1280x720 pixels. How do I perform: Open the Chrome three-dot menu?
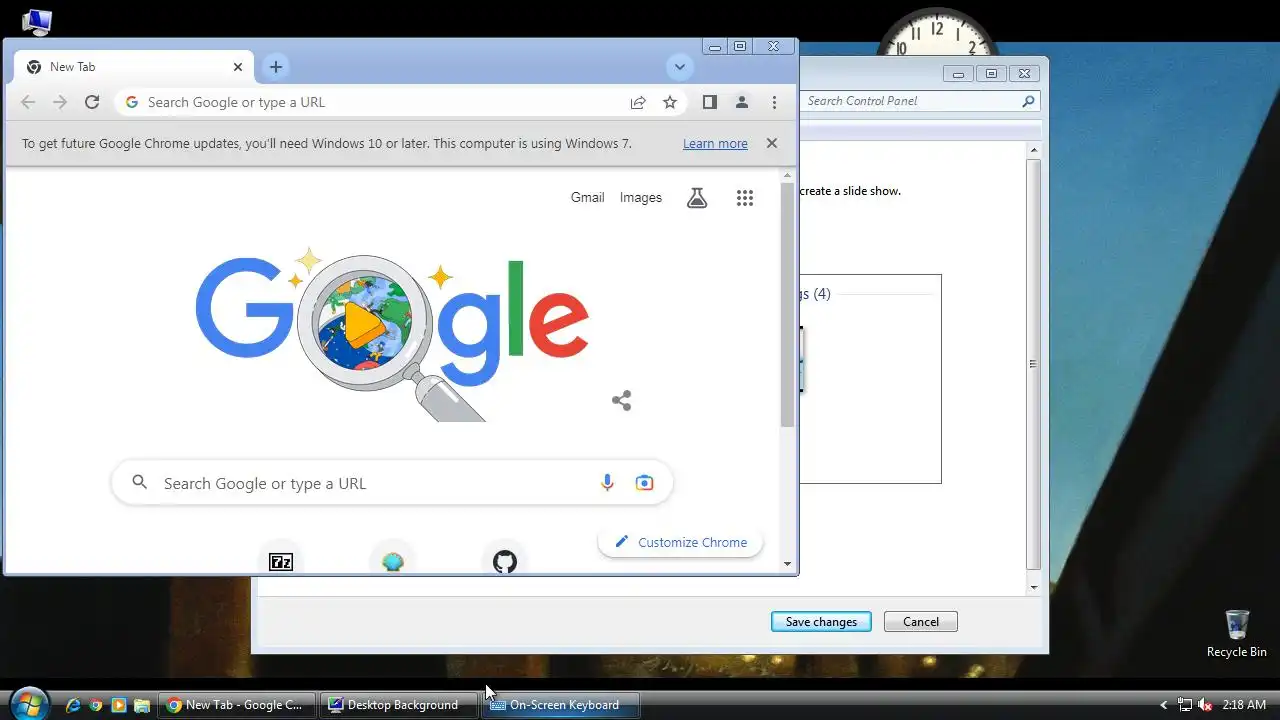click(774, 102)
